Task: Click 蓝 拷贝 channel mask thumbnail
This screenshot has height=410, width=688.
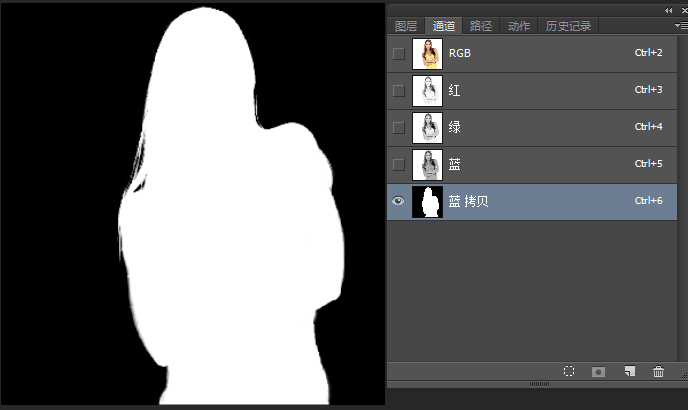Action: pos(427,201)
